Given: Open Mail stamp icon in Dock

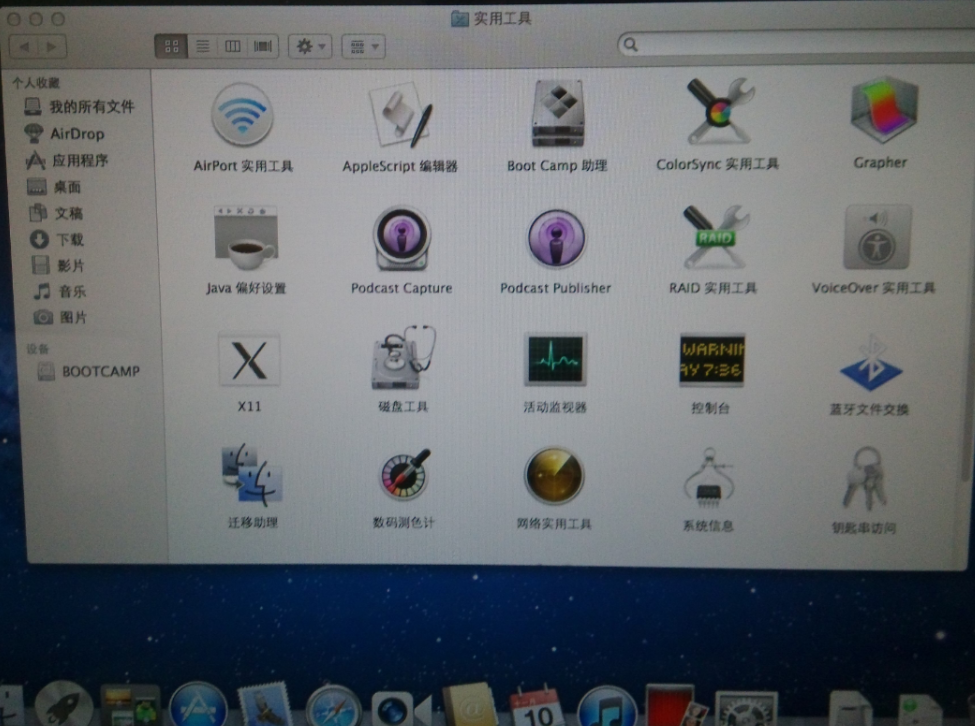Looking at the screenshot, I should 266,705.
